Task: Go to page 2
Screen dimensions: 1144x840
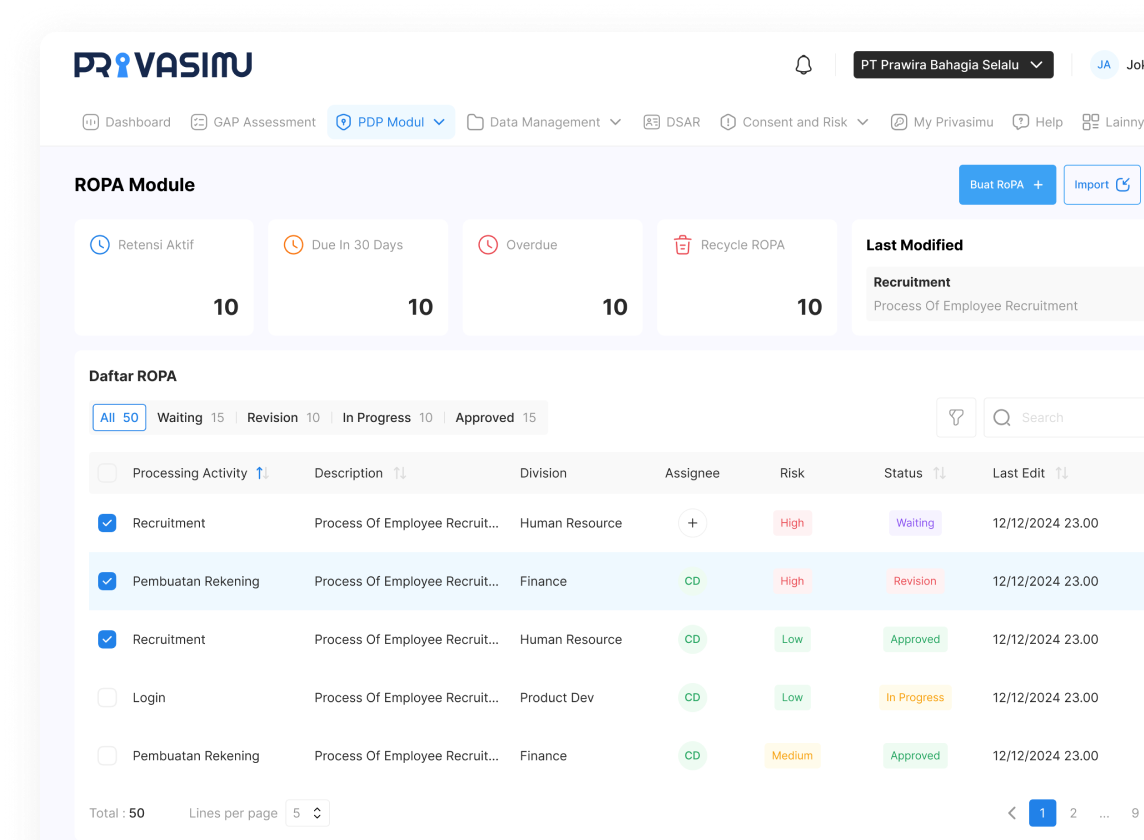Action: click(x=1073, y=813)
